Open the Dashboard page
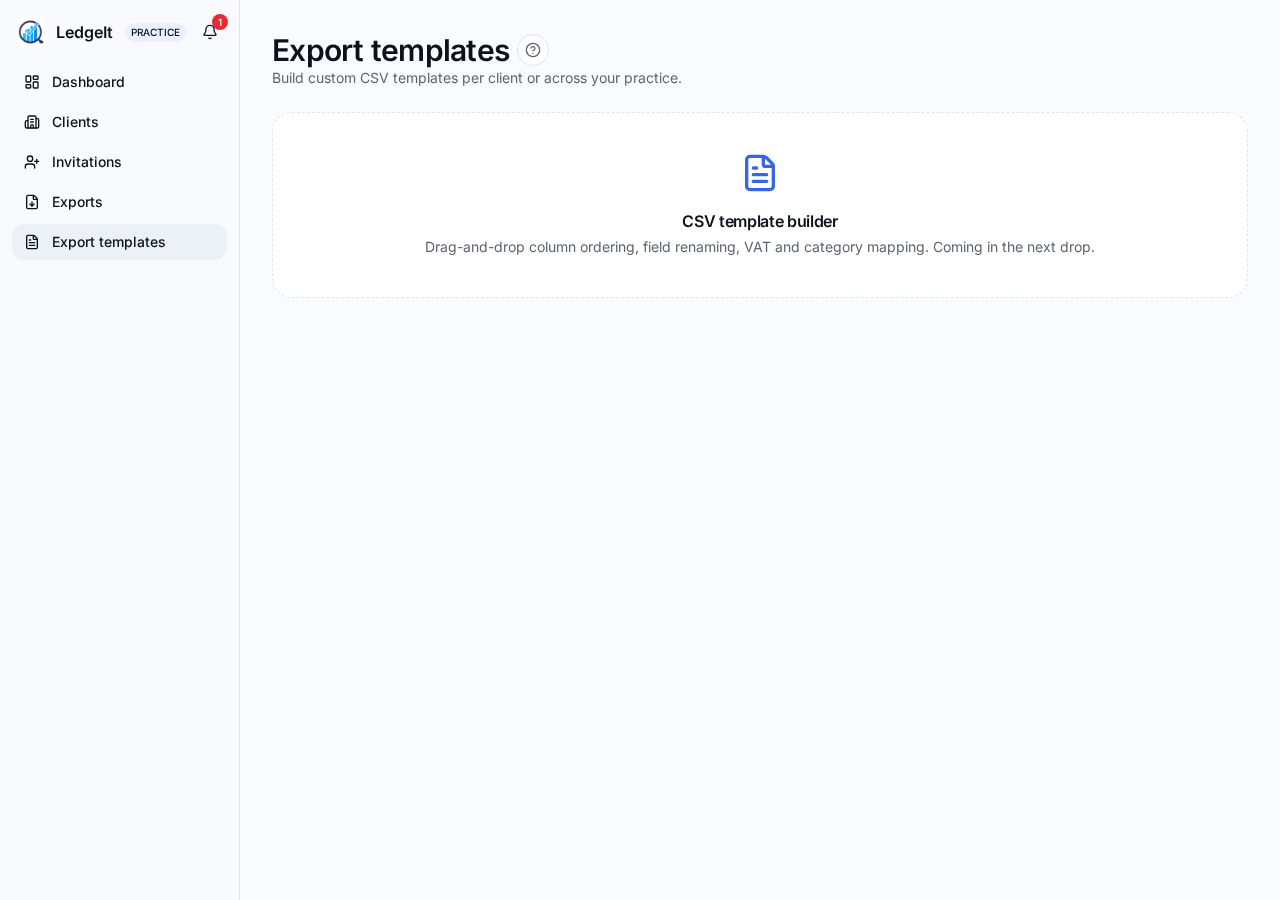Viewport: 1280px width, 900px height. click(x=119, y=82)
